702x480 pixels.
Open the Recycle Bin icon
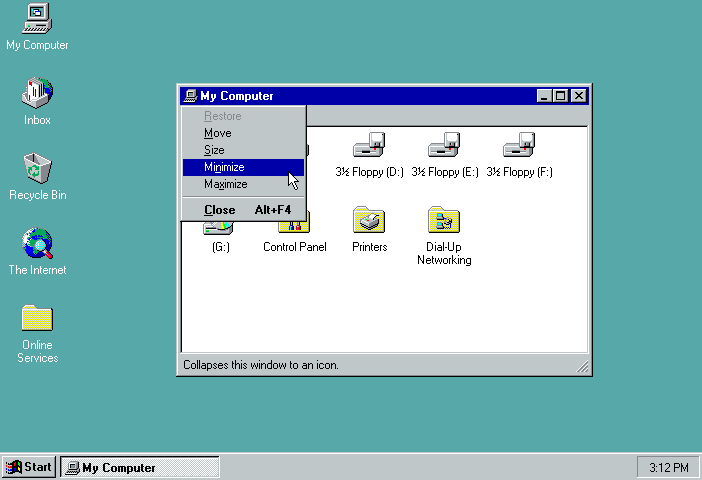(37, 169)
